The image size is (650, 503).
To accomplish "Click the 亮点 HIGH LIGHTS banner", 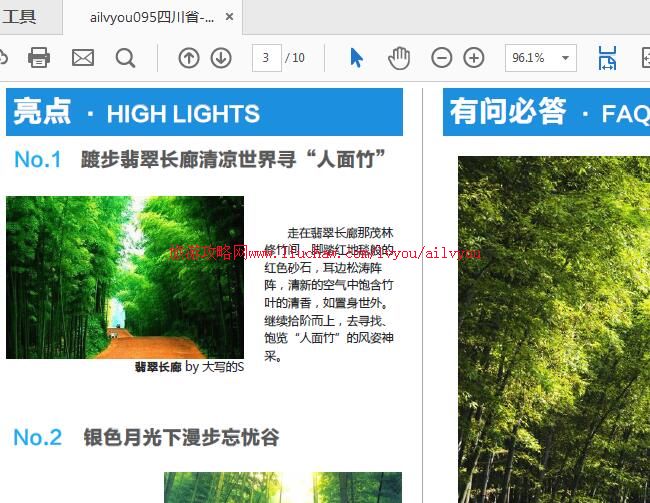I will 204,112.
